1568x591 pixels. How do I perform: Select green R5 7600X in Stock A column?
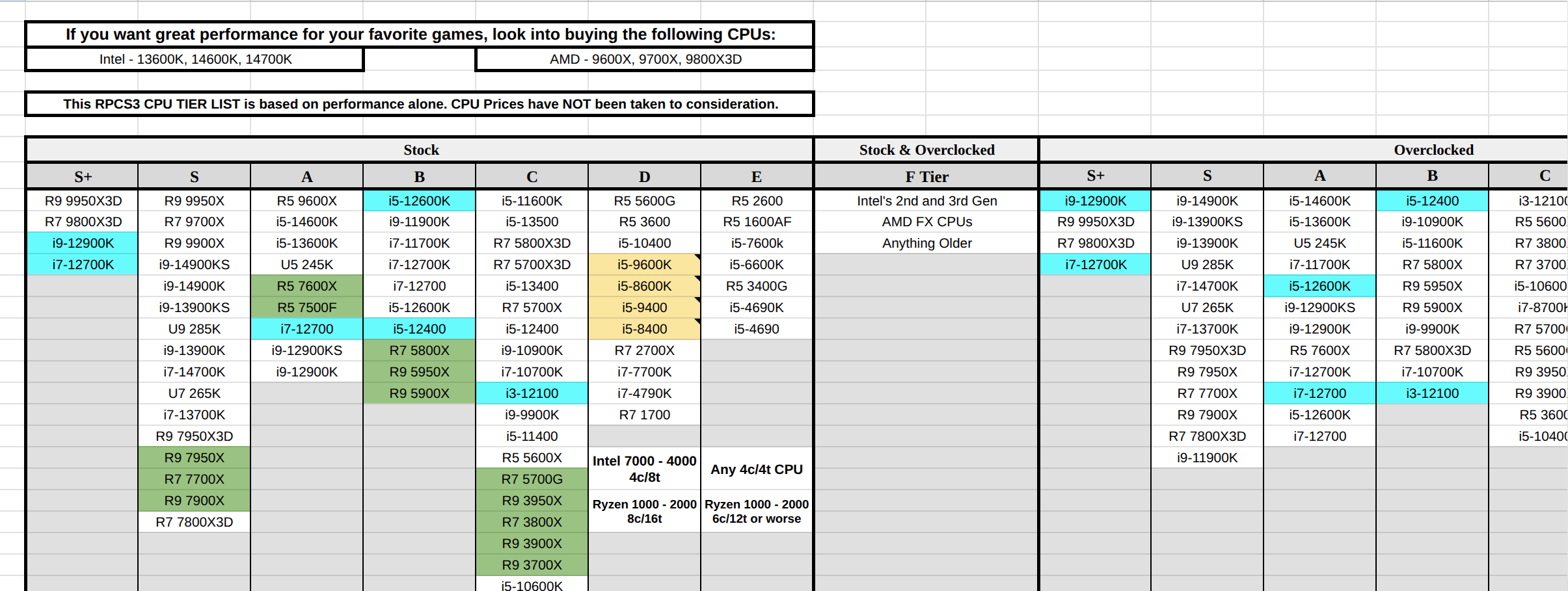[306, 286]
